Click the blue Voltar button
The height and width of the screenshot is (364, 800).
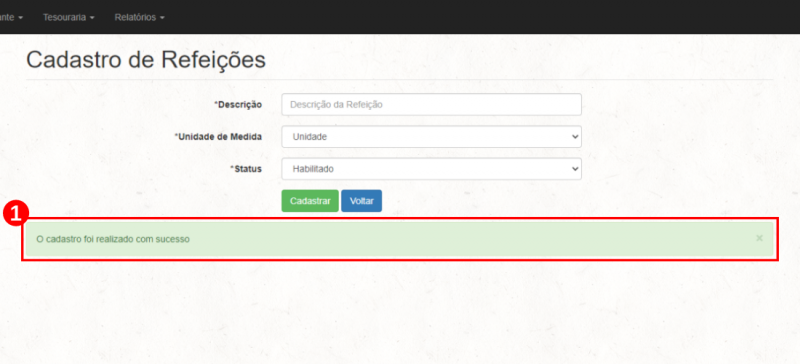(361, 201)
